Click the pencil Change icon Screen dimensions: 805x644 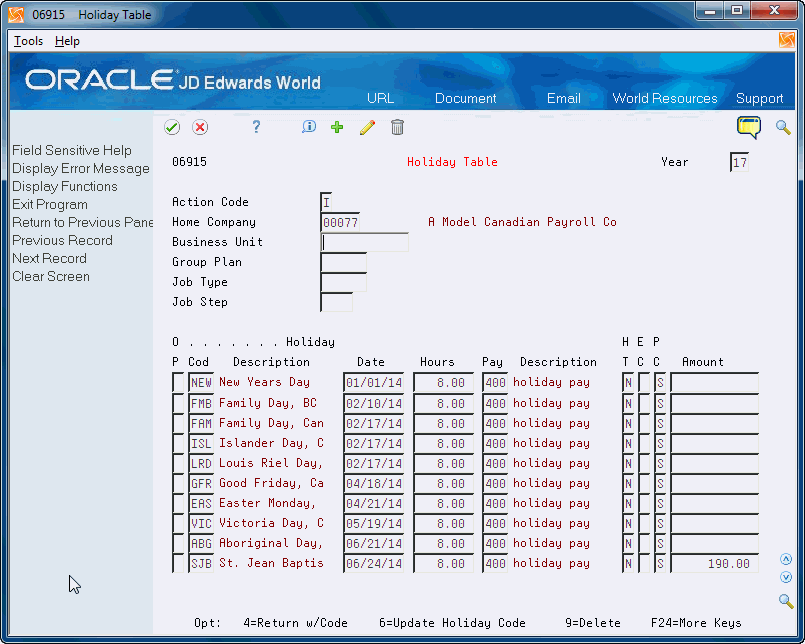pyautogui.click(x=367, y=127)
